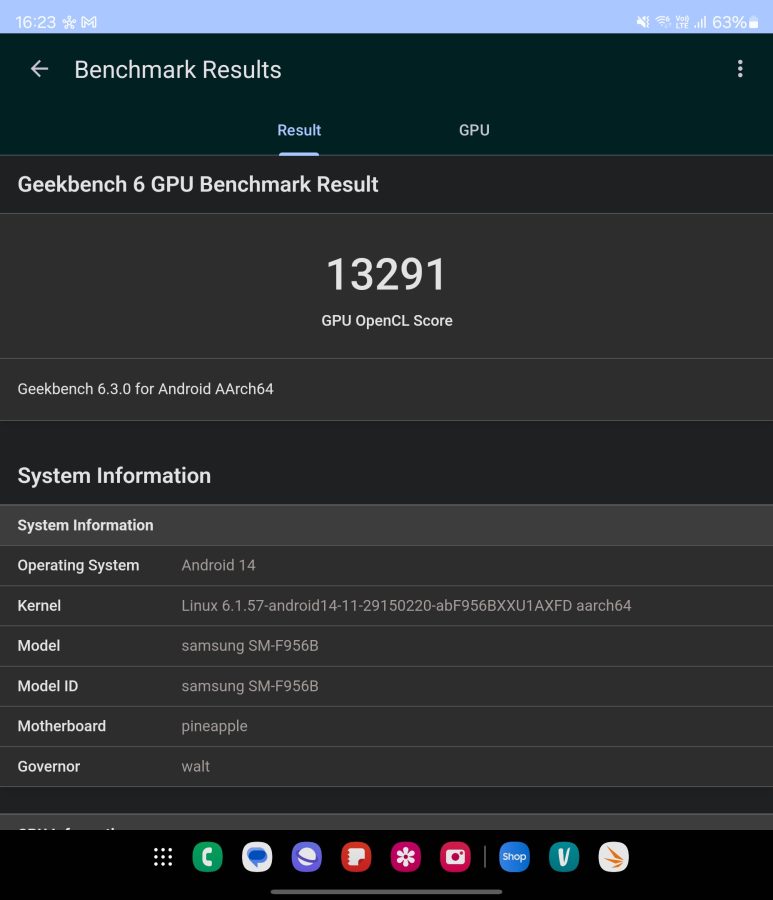Image resolution: width=773 pixels, height=900 pixels.
Task: Select the walt governor value
Action: click(x=196, y=766)
